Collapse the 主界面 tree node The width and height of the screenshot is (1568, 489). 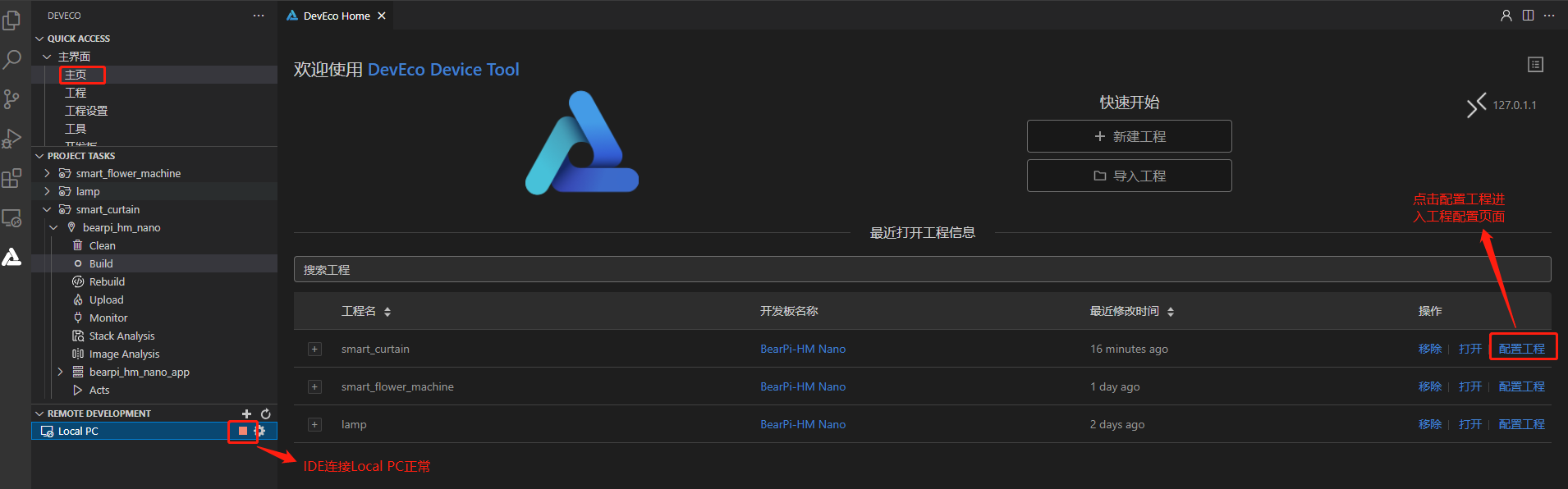pyautogui.click(x=47, y=57)
